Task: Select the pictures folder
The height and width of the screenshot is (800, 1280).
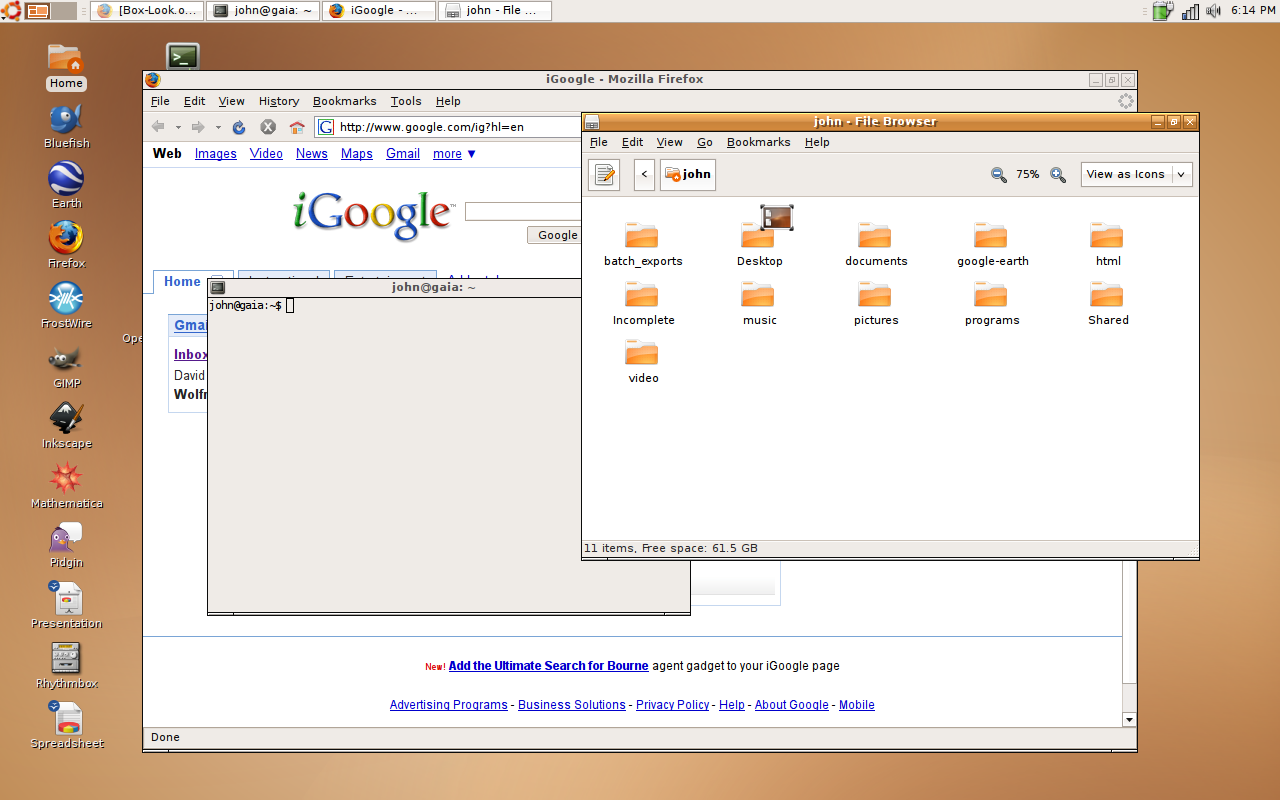Action: [876, 304]
